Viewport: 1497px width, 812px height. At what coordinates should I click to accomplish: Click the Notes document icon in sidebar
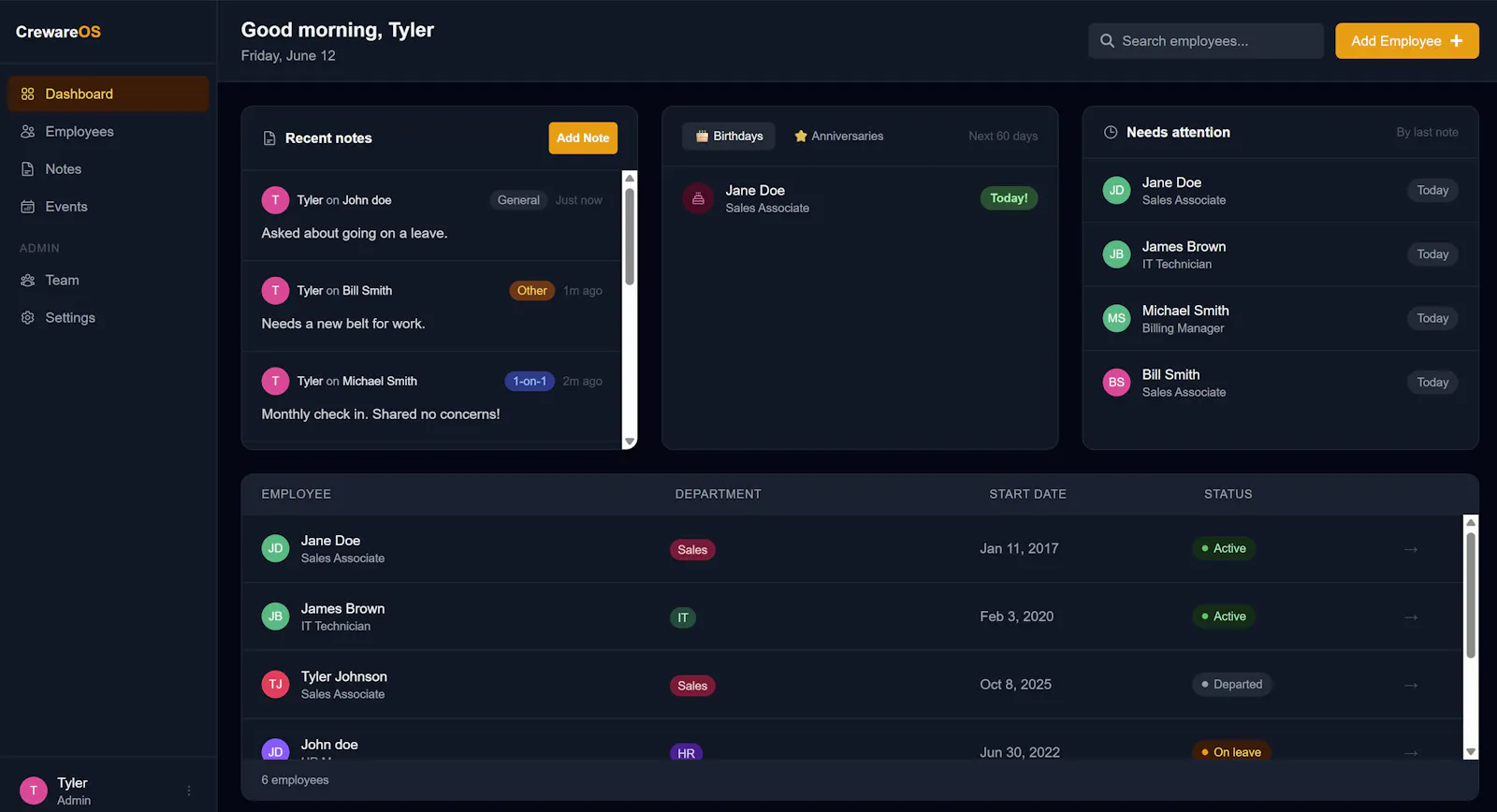tap(27, 169)
